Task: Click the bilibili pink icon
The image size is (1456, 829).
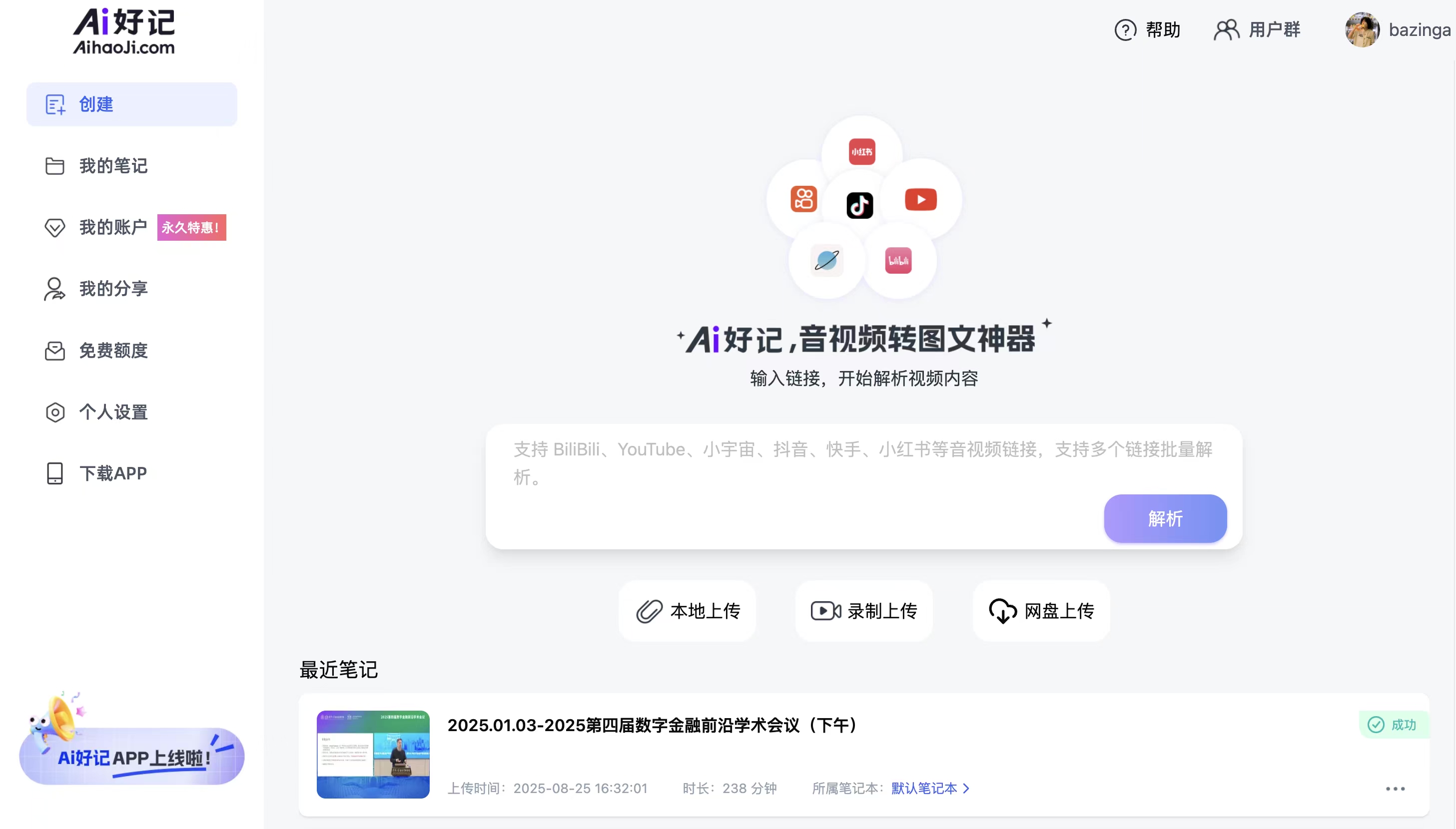Action: coord(898,261)
